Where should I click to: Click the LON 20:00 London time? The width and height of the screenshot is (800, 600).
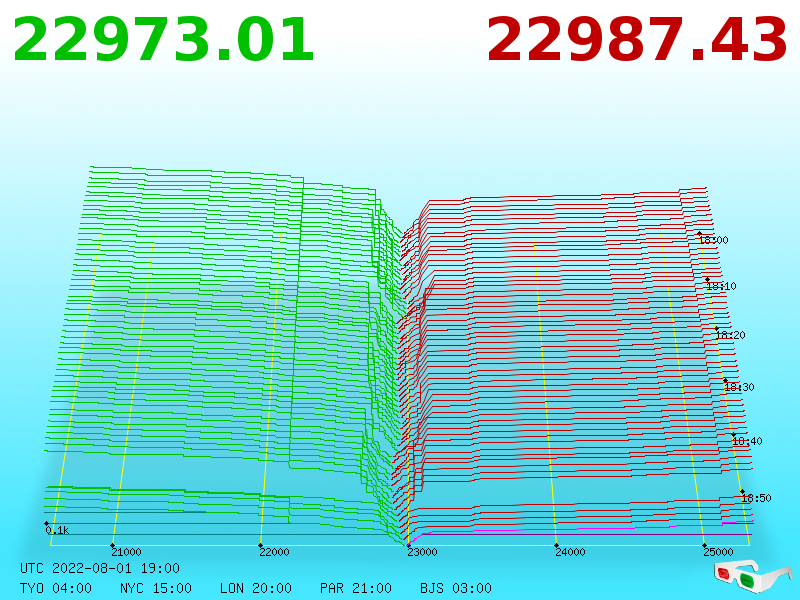tap(256, 588)
